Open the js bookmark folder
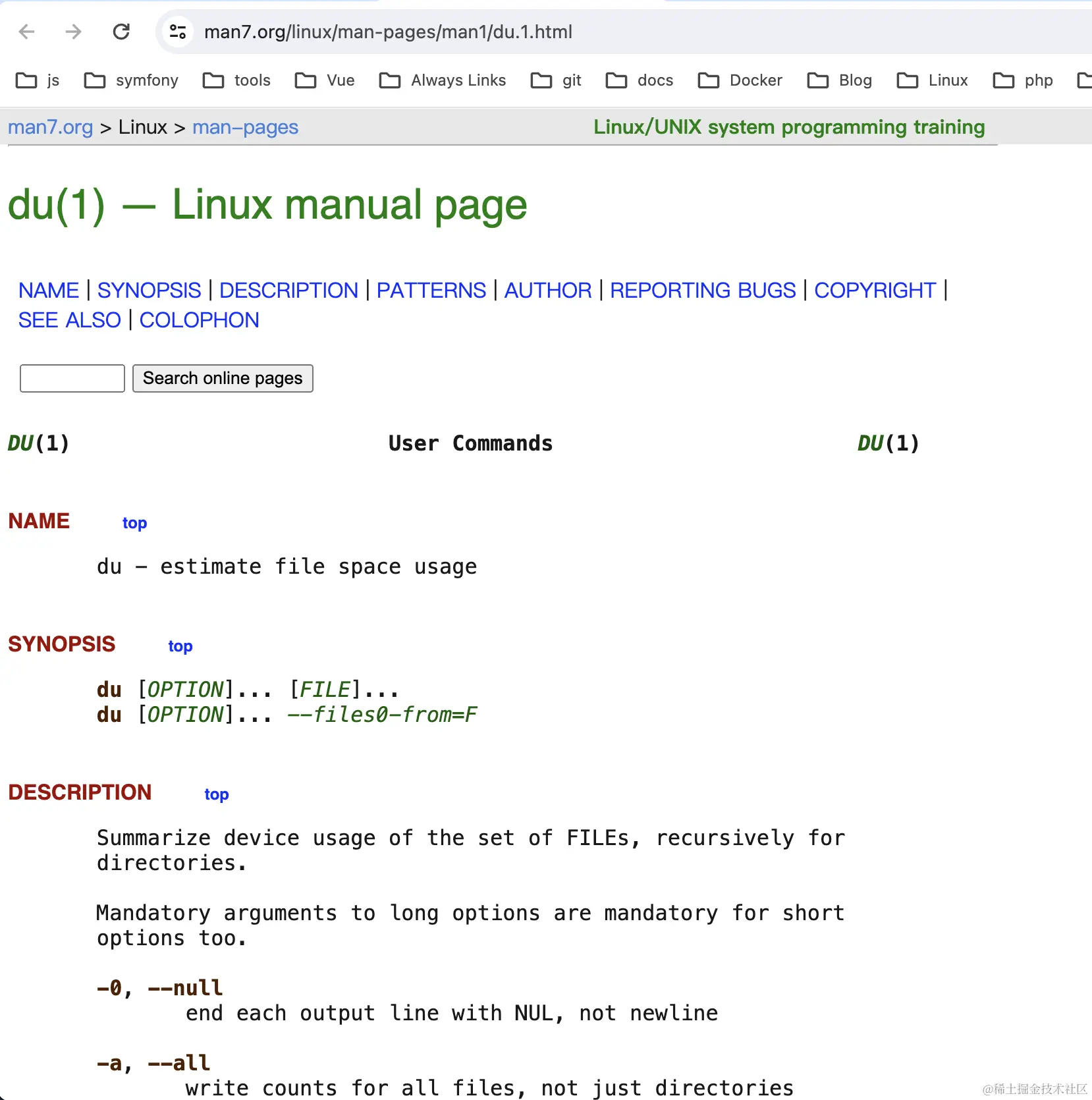Screen dimensions: 1092x1100 point(38,80)
